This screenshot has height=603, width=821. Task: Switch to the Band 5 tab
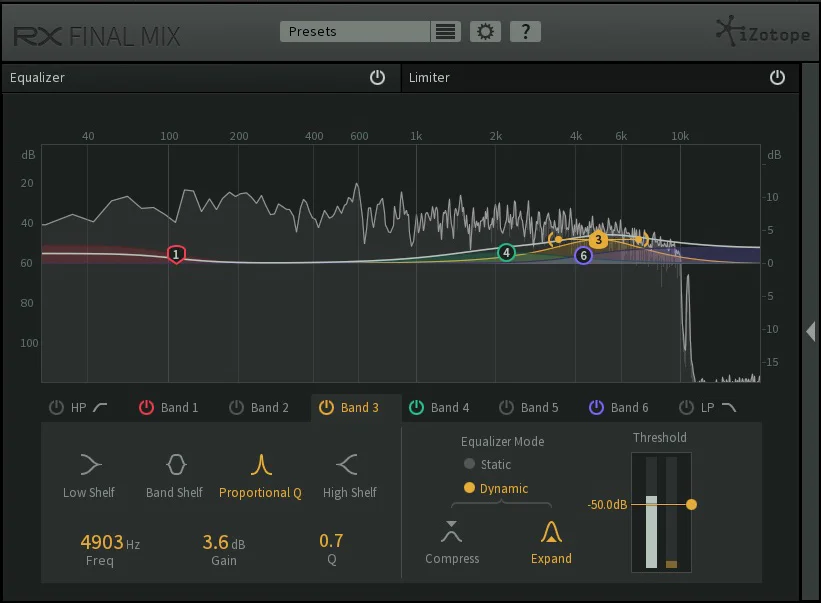click(x=539, y=408)
